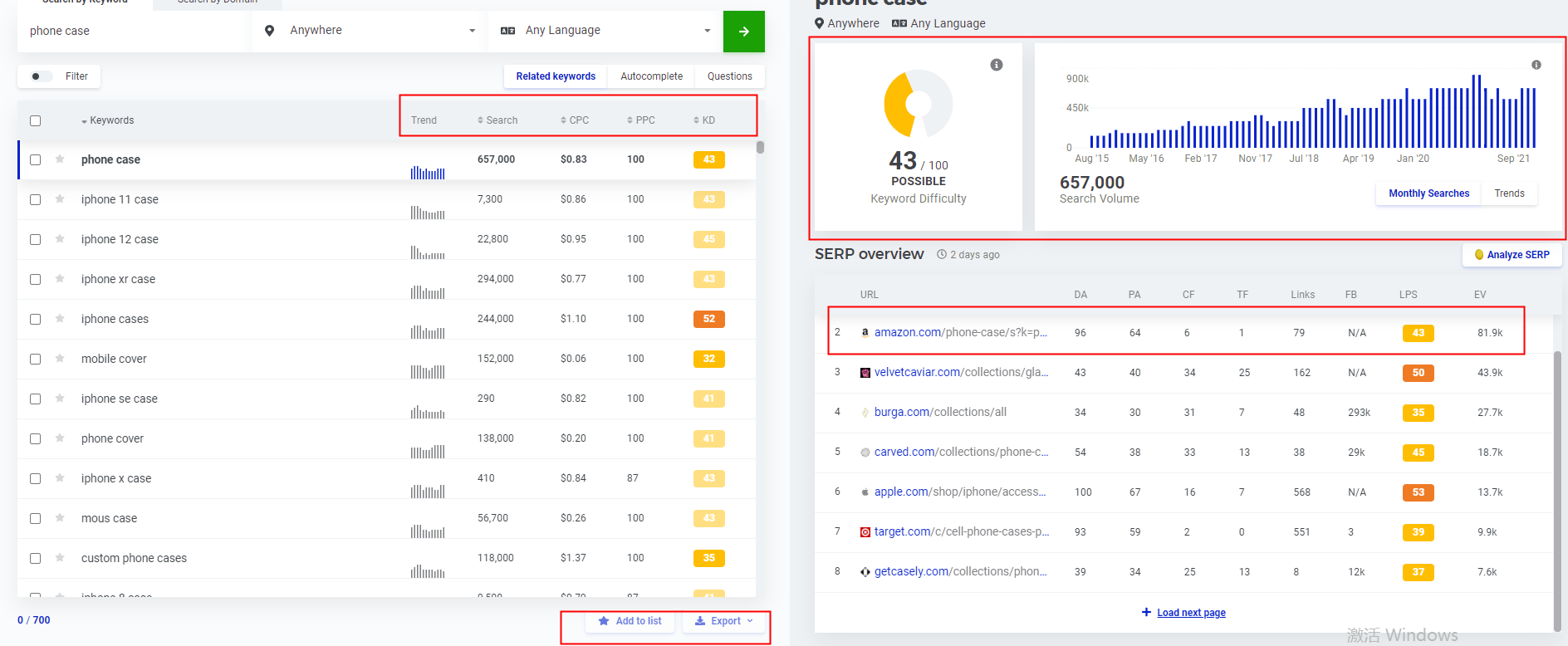
Task: Star the 'custom phone cases' keyword
Action: coord(60,558)
